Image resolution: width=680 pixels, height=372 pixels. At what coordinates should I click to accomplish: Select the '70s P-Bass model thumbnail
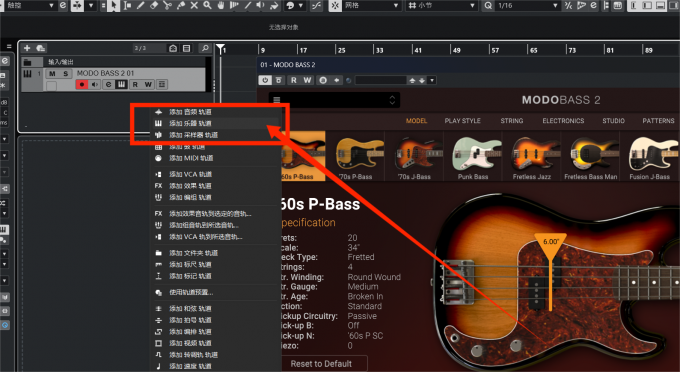point(355,157)
